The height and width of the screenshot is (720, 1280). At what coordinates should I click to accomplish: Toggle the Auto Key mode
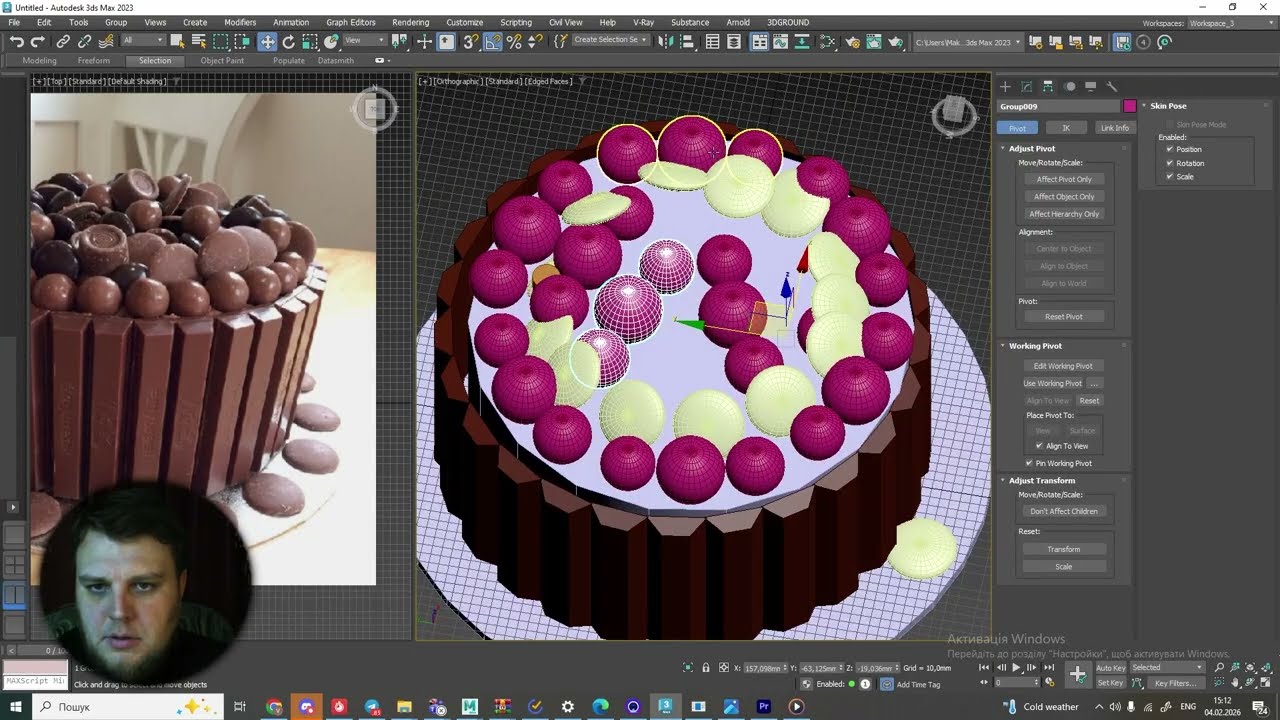pos(1111,667)
